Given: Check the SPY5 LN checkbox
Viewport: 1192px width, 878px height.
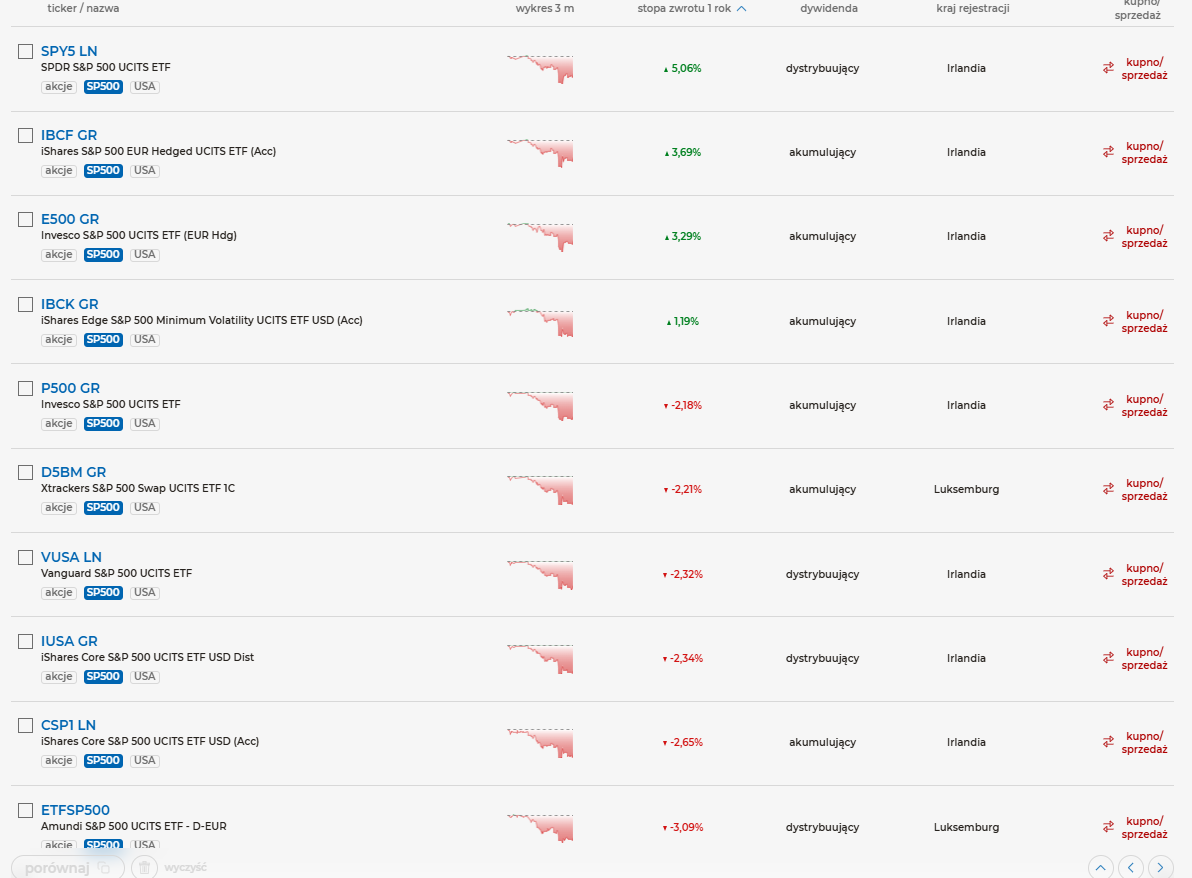Looking at the screenshot, I should click(26, 51).
